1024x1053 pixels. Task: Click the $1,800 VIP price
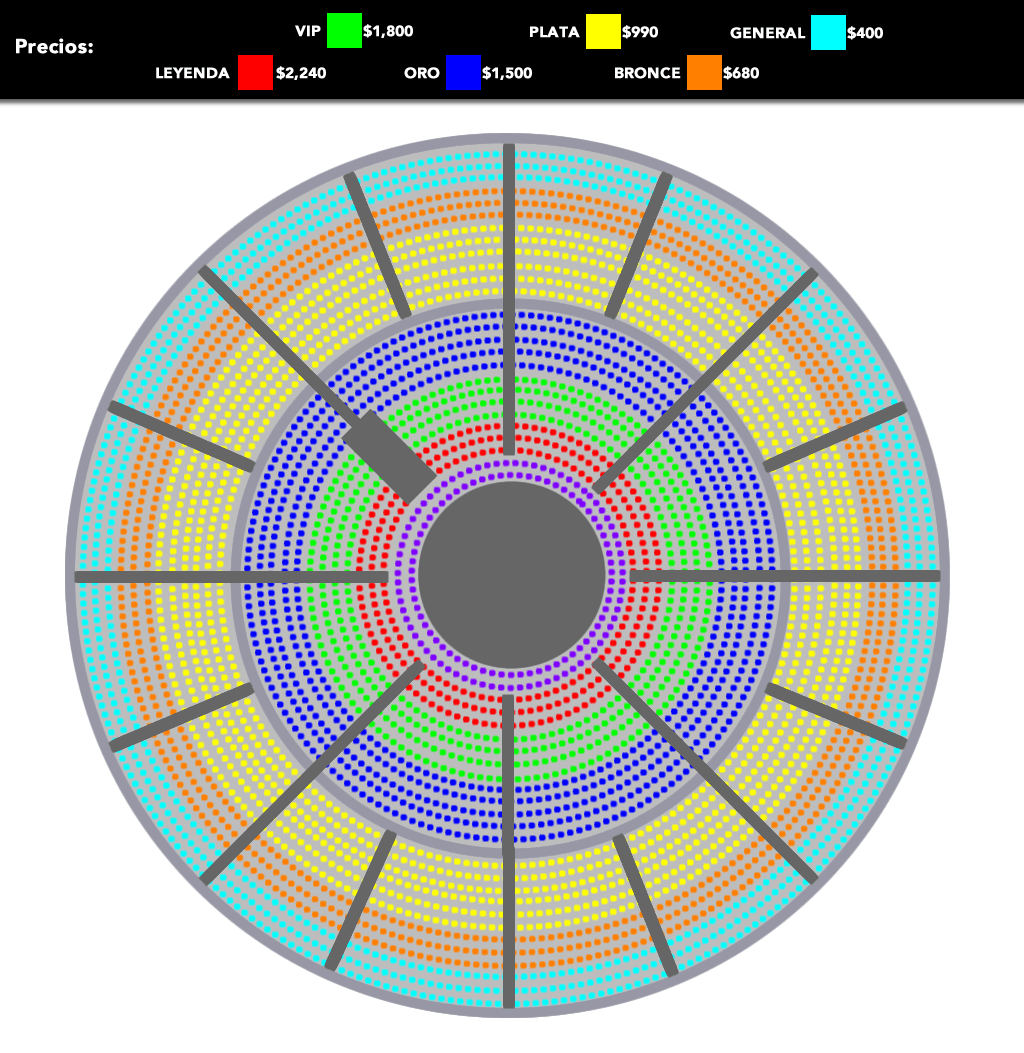(388, 32)
